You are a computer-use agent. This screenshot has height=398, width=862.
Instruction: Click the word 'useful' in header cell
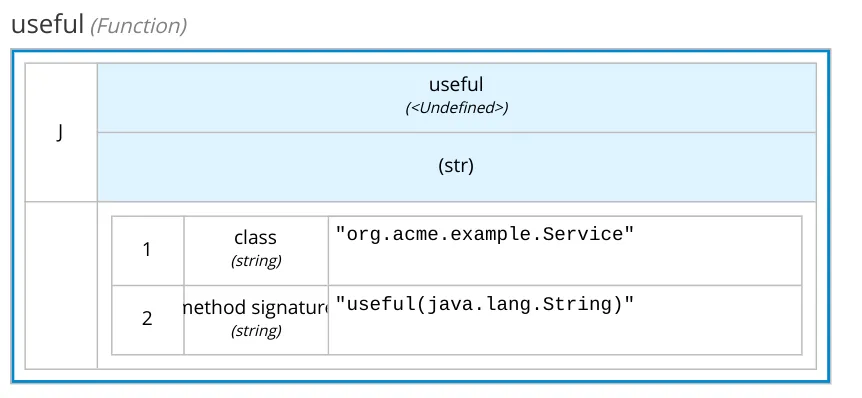pyautogui.click(x=456, y=85)
